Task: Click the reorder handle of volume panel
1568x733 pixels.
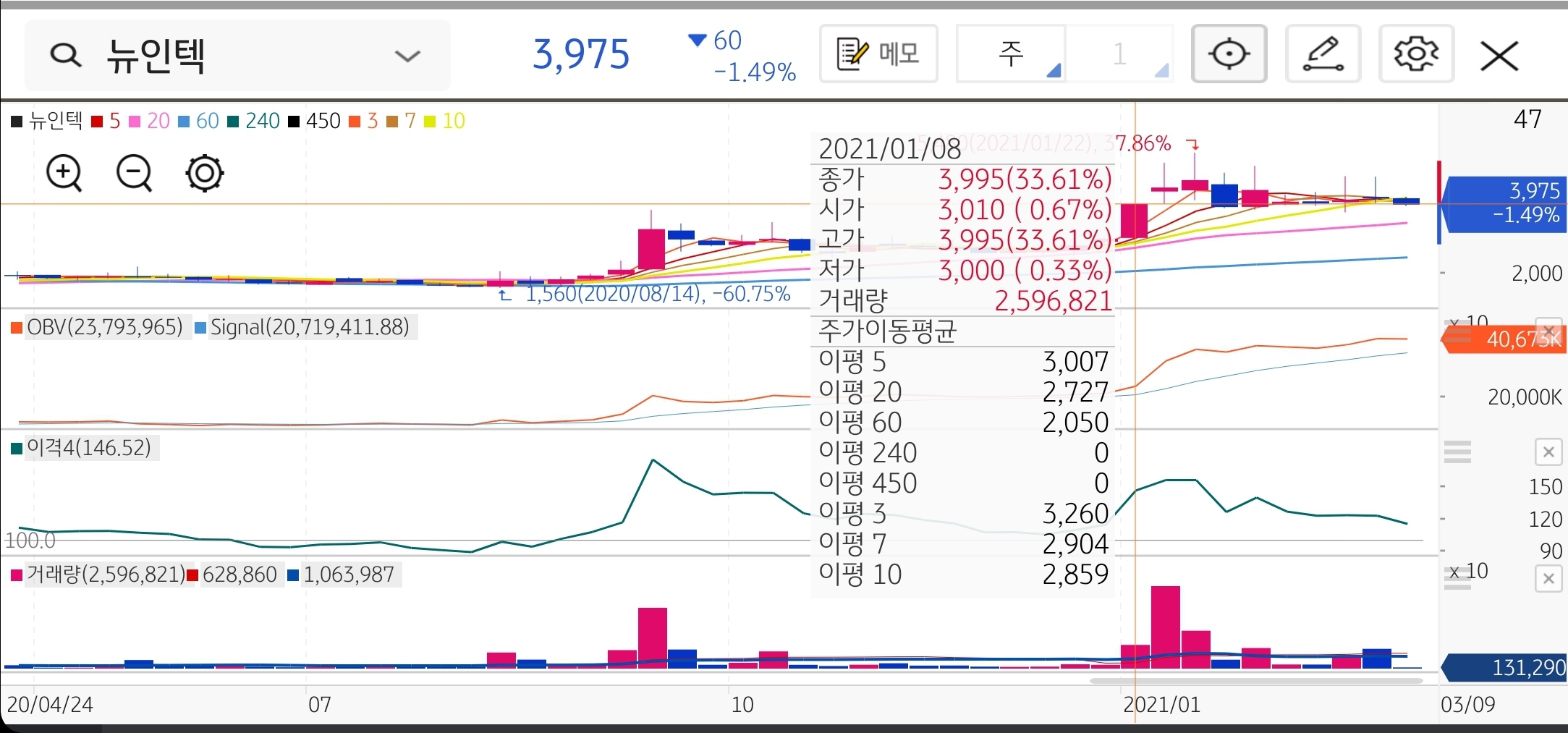Action: (1457, 579)
